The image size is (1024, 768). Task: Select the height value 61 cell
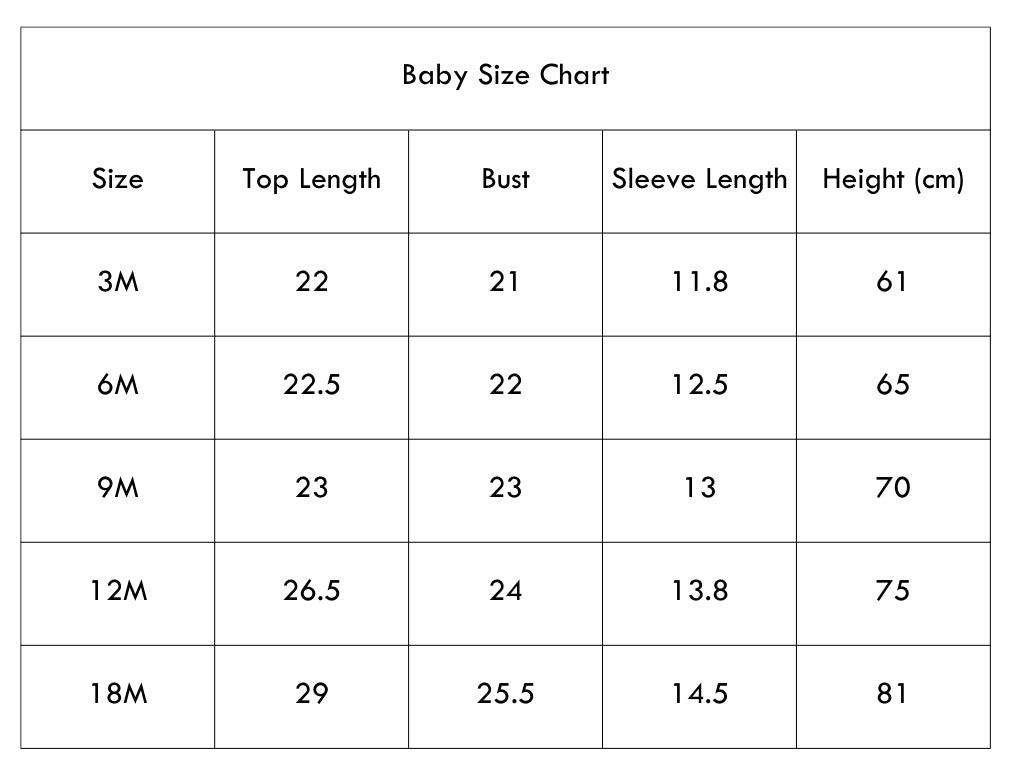pos(892,281)
